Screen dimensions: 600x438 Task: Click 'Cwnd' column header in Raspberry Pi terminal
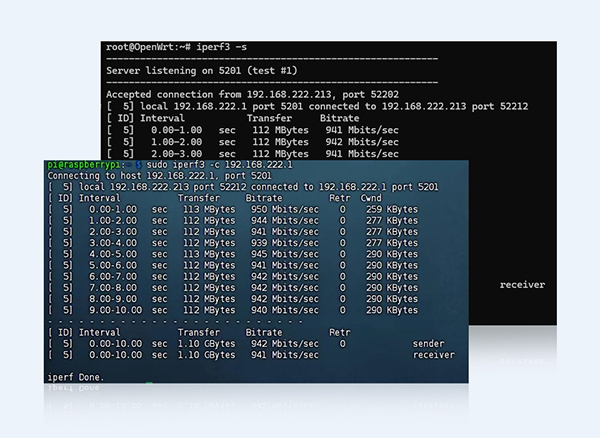(371, 198)
